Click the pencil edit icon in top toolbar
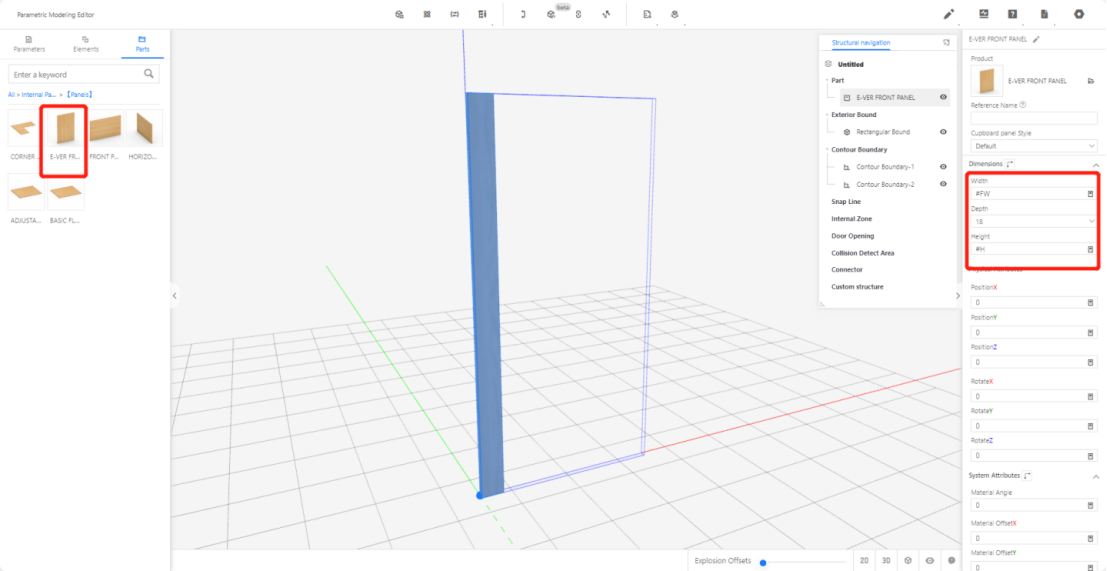 tap(949, 14)
